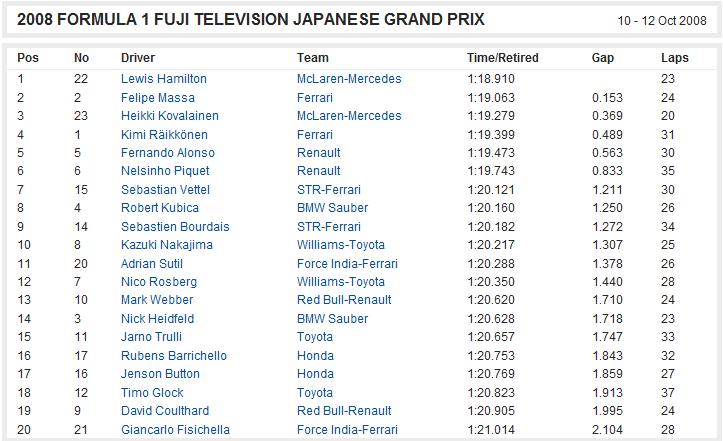This screenshot has width=723, height=441.
Task: Open Sebastian Vettel driver link
Action: point(165,190)
